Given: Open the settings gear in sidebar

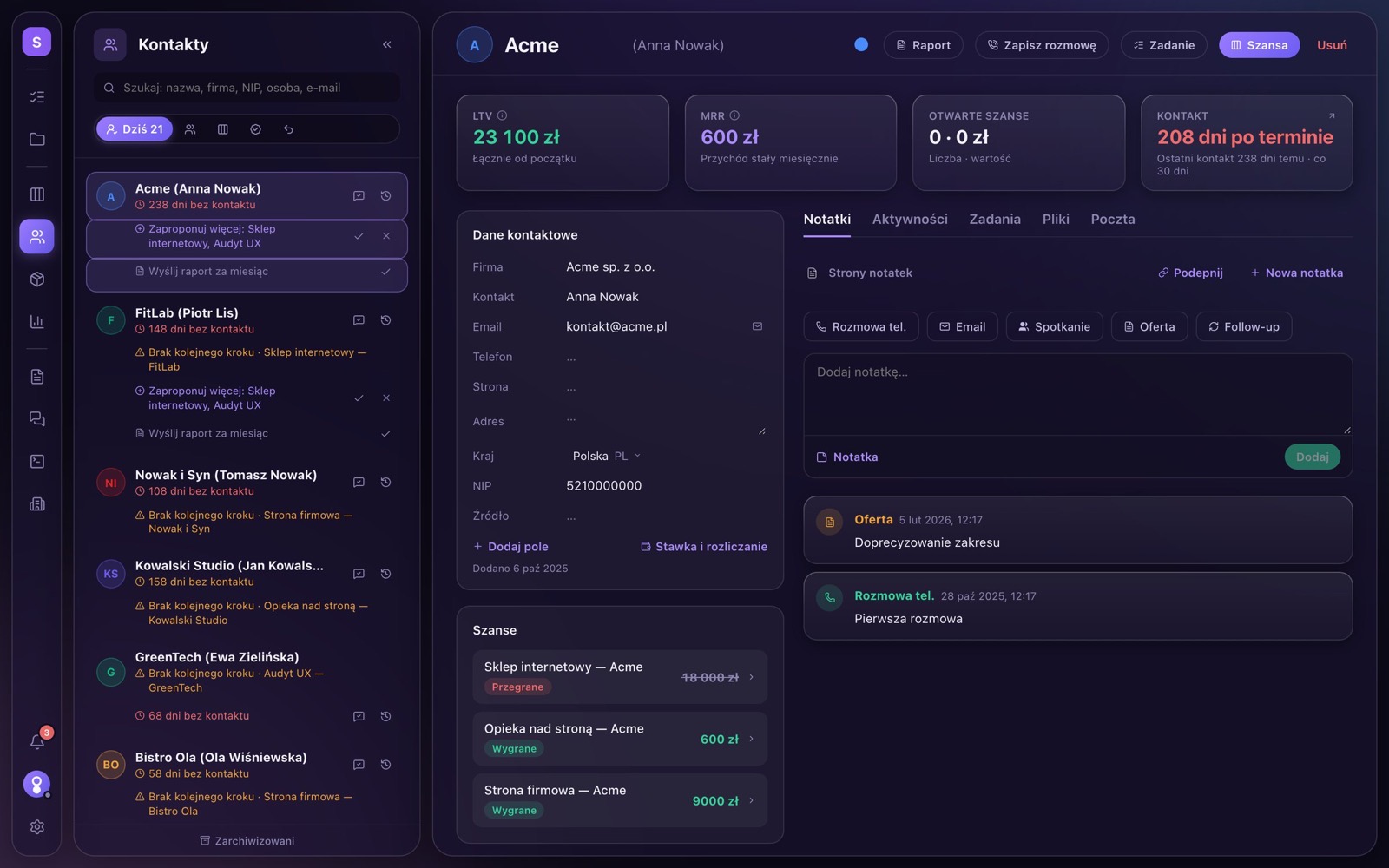Looking at the screenshot, I should (x=36, y=826).
